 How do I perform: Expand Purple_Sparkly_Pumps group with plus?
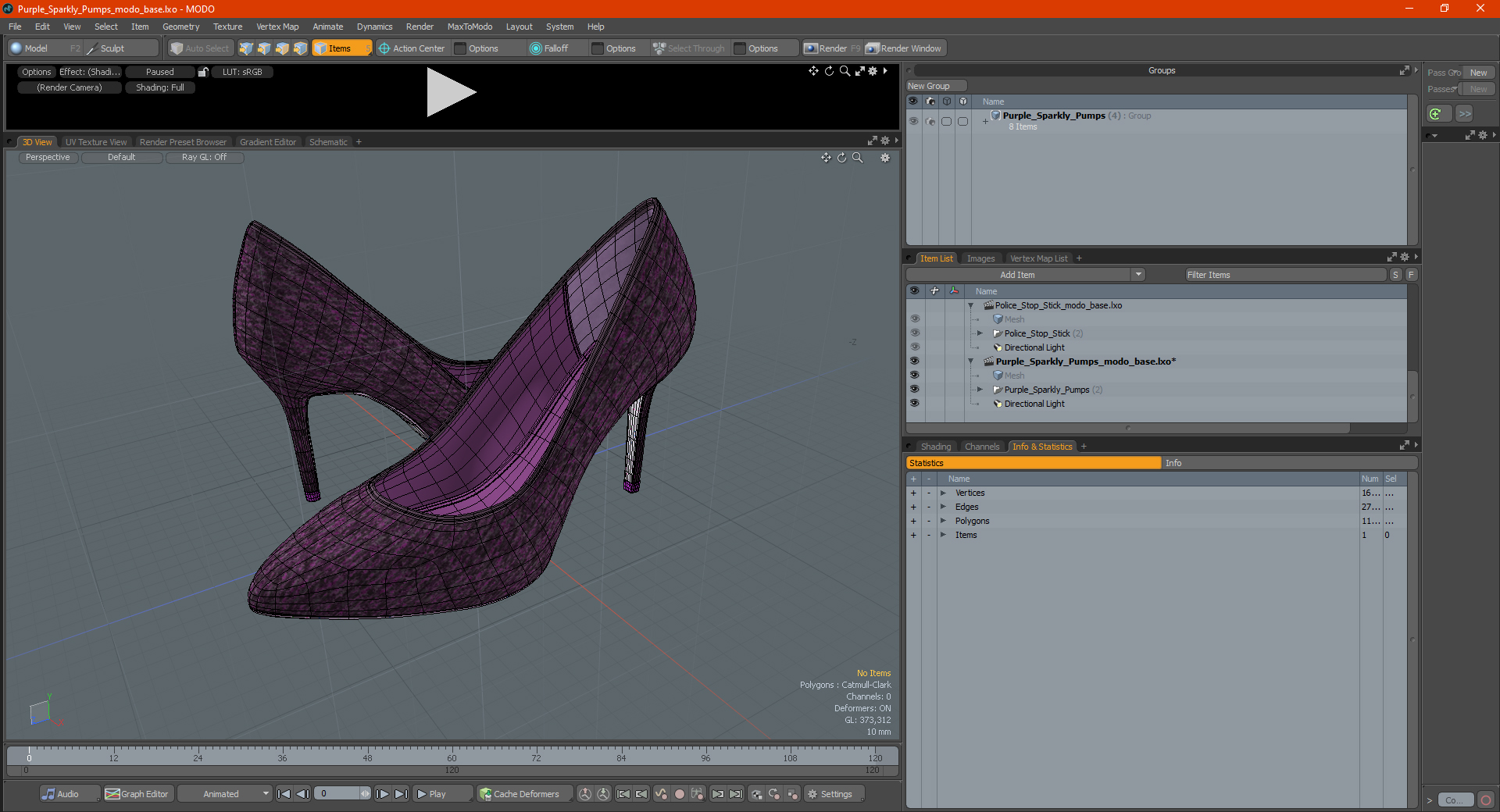985,121
